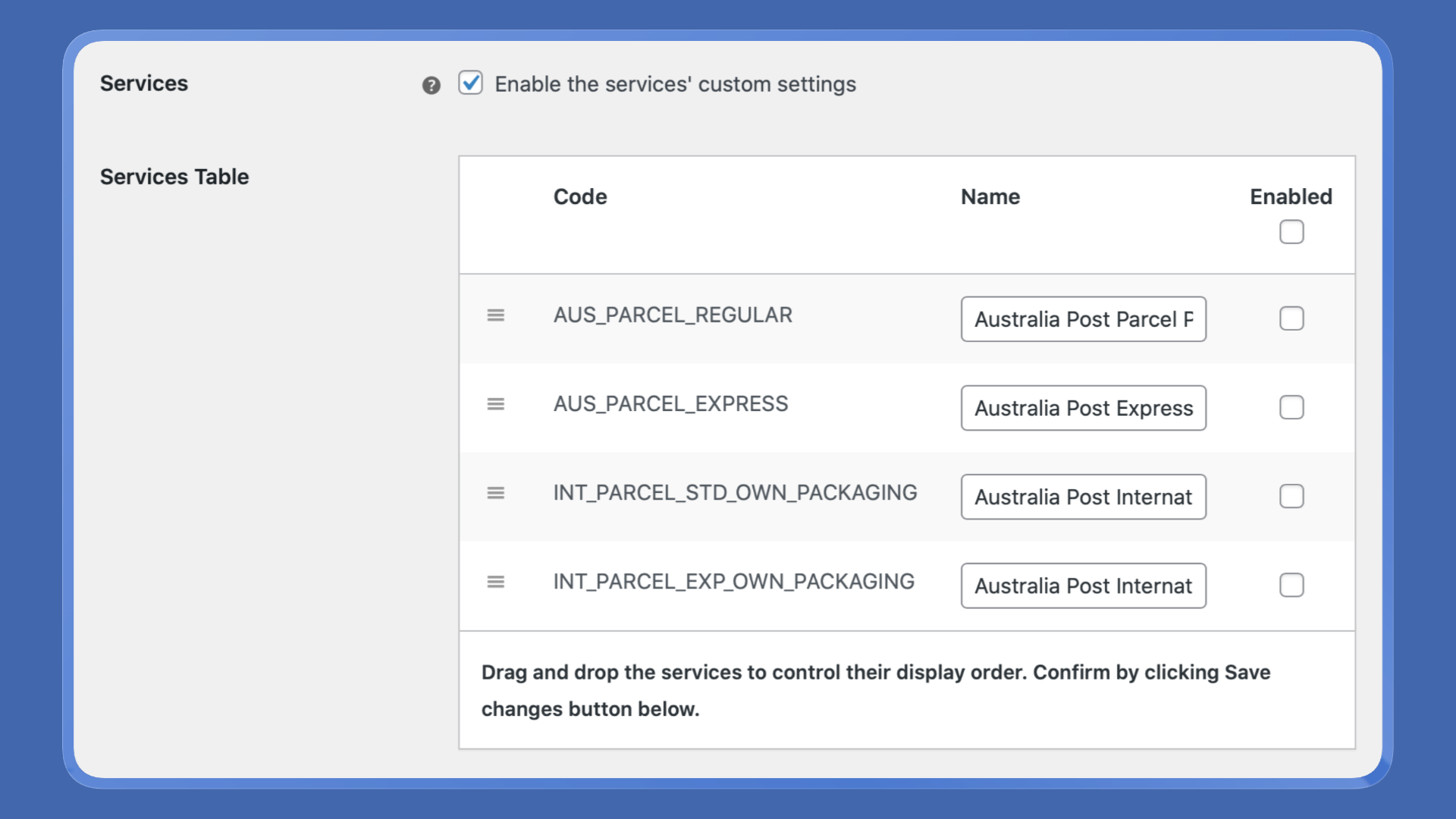Click the drag handle for AUS_PARCEL_EXPRESS
The height and width of the screenshot is (819, 1456).
pyautogui.click(x=495, y=403)
